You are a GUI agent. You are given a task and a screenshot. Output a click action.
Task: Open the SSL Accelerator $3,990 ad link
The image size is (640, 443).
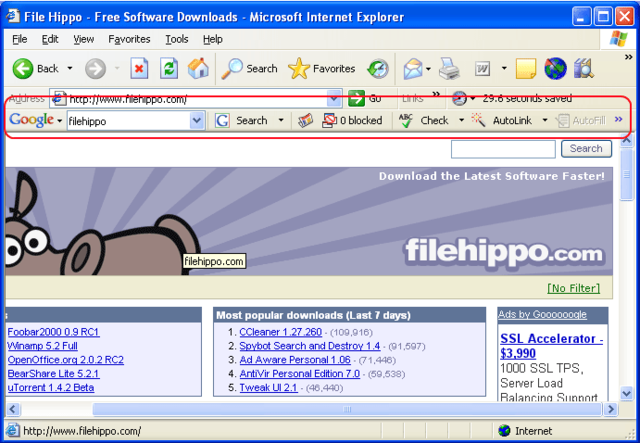(x=551, y=346)
